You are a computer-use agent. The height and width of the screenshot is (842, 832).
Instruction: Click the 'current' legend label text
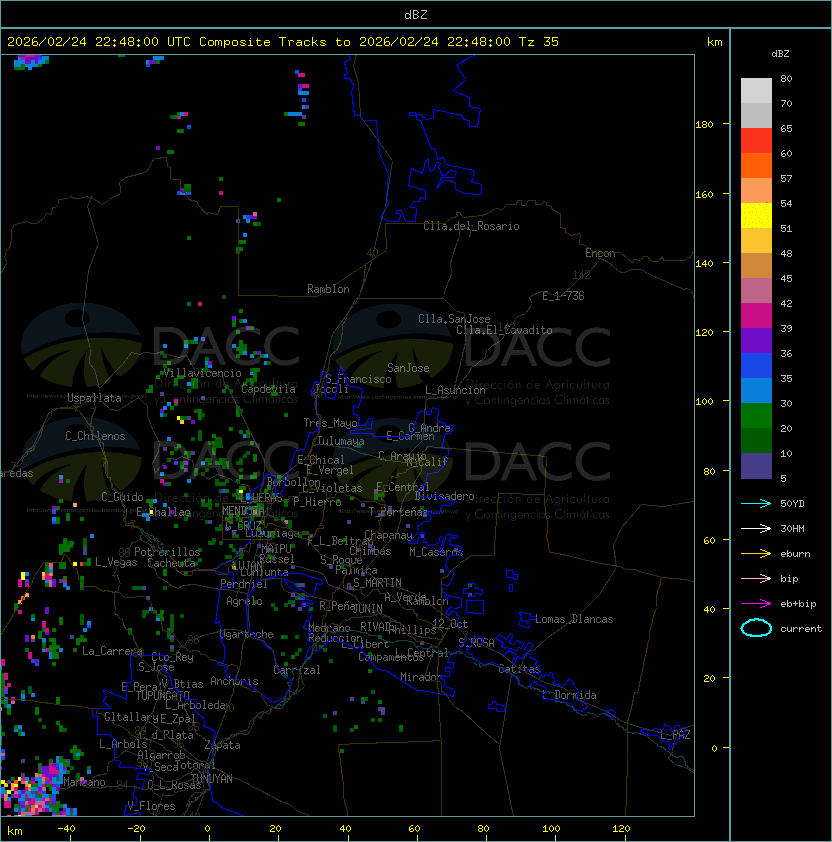coord(801,629)
